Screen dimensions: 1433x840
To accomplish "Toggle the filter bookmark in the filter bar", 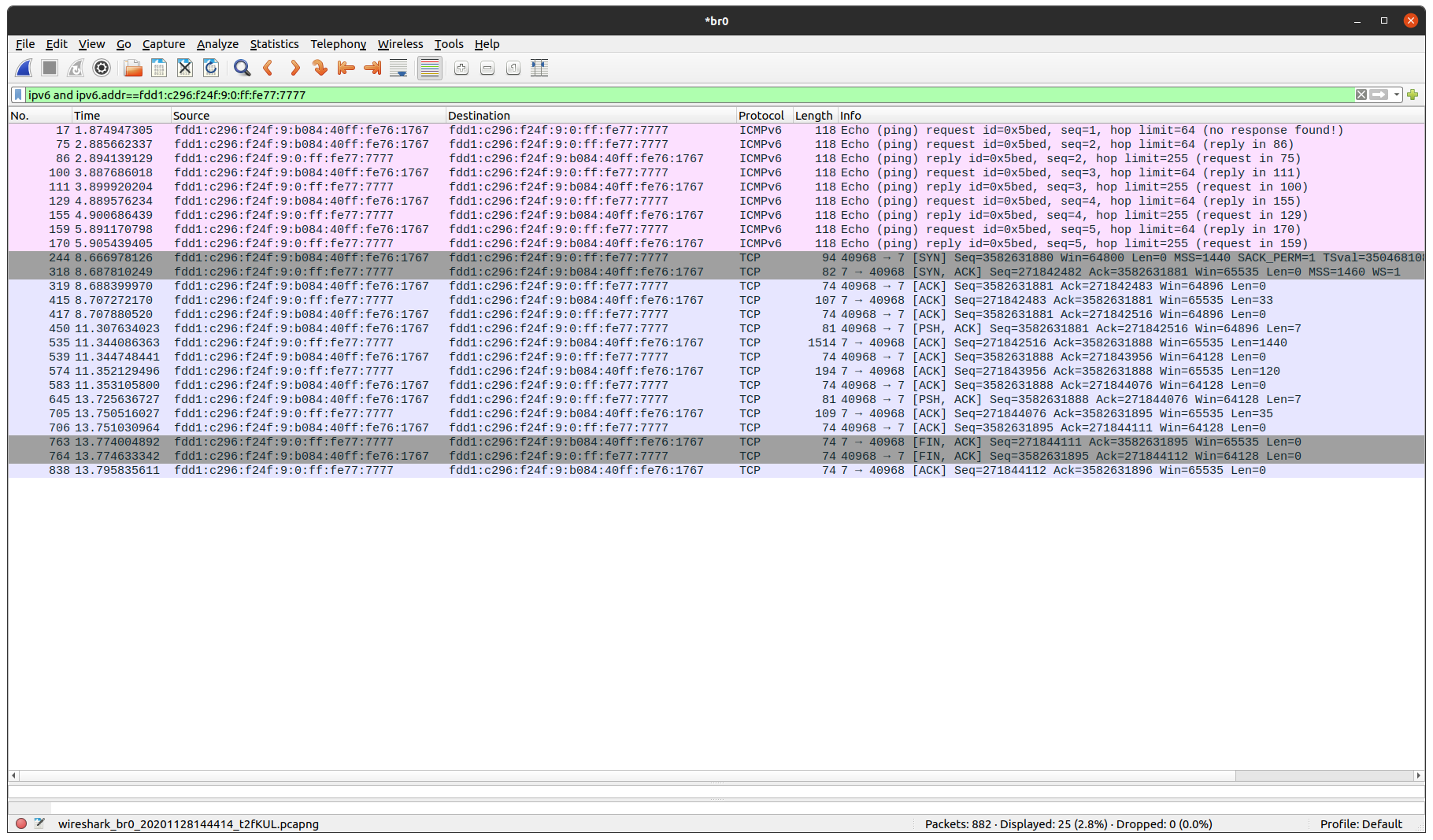I will [17, 94].
